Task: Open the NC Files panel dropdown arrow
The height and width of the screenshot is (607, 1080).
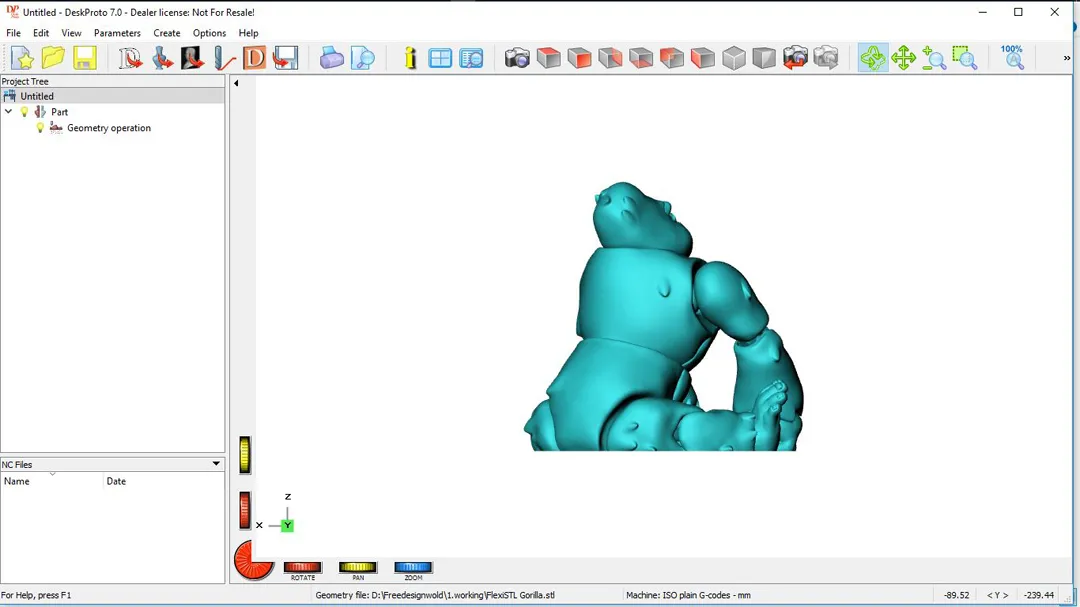Action: click(x=216, y=464)
